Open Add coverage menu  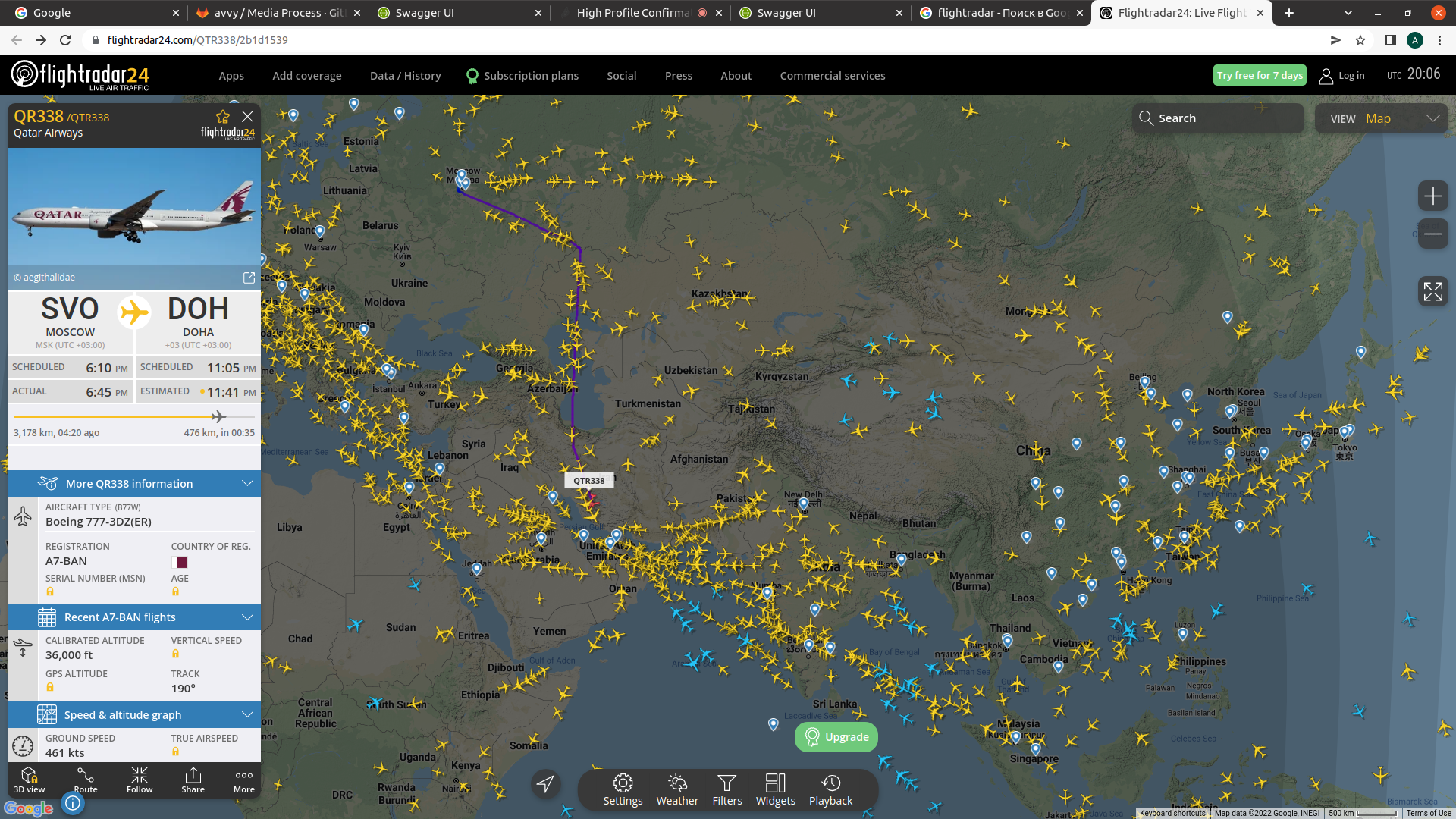(x=307, y=76)
